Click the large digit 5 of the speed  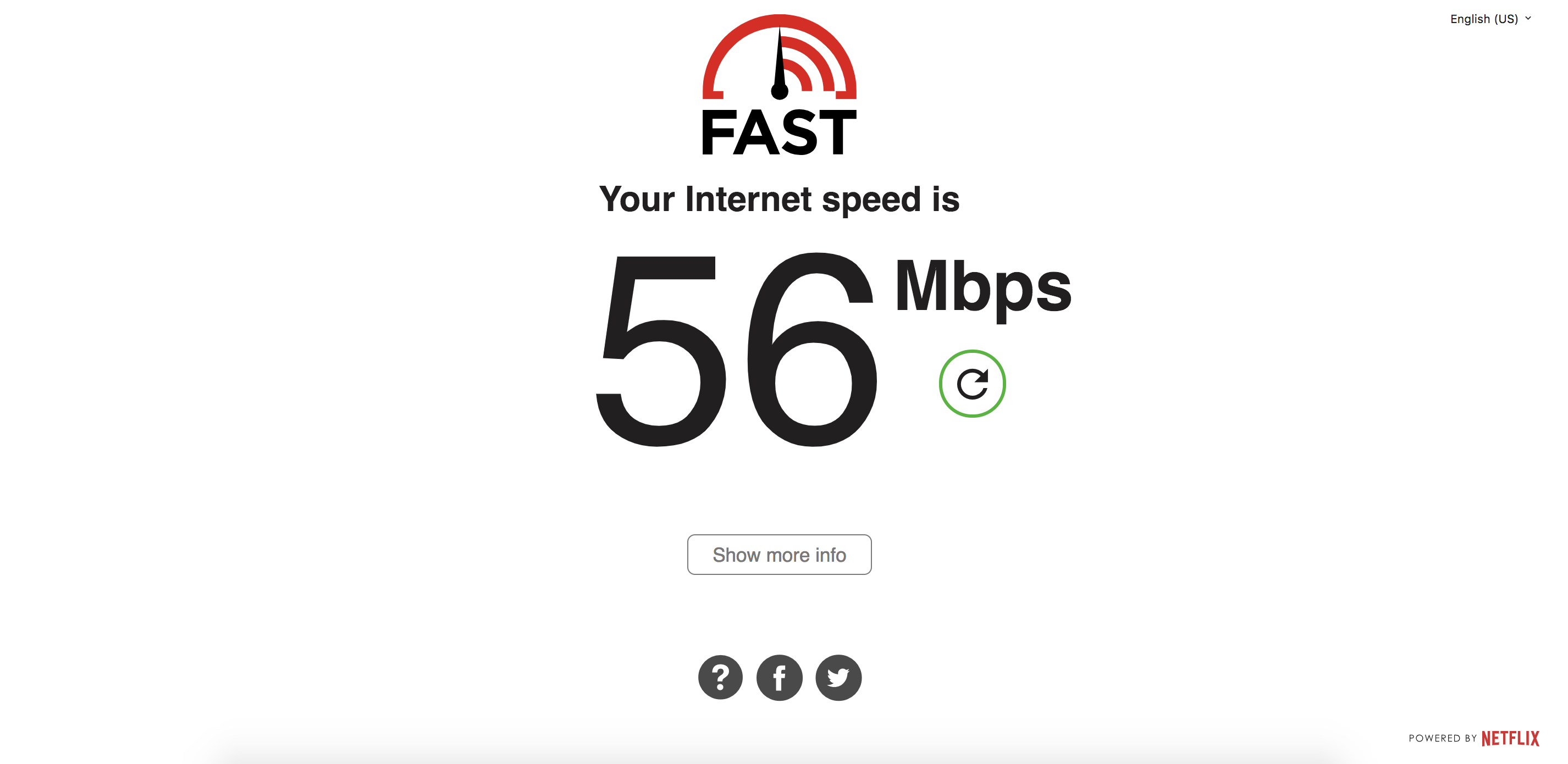coord(661,351)
